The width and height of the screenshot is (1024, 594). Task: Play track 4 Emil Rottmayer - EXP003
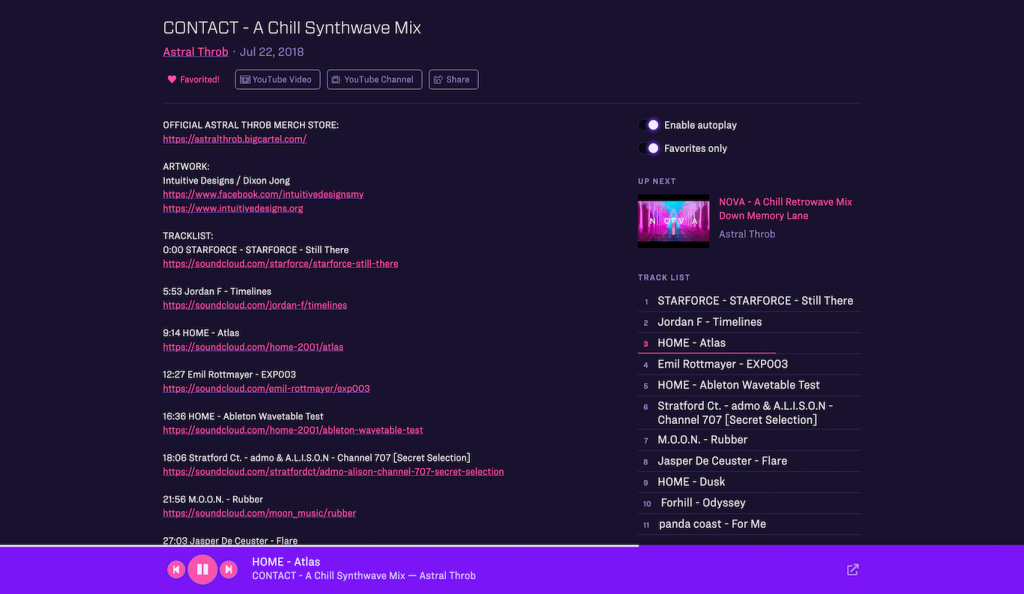click(x=749, y=364)
